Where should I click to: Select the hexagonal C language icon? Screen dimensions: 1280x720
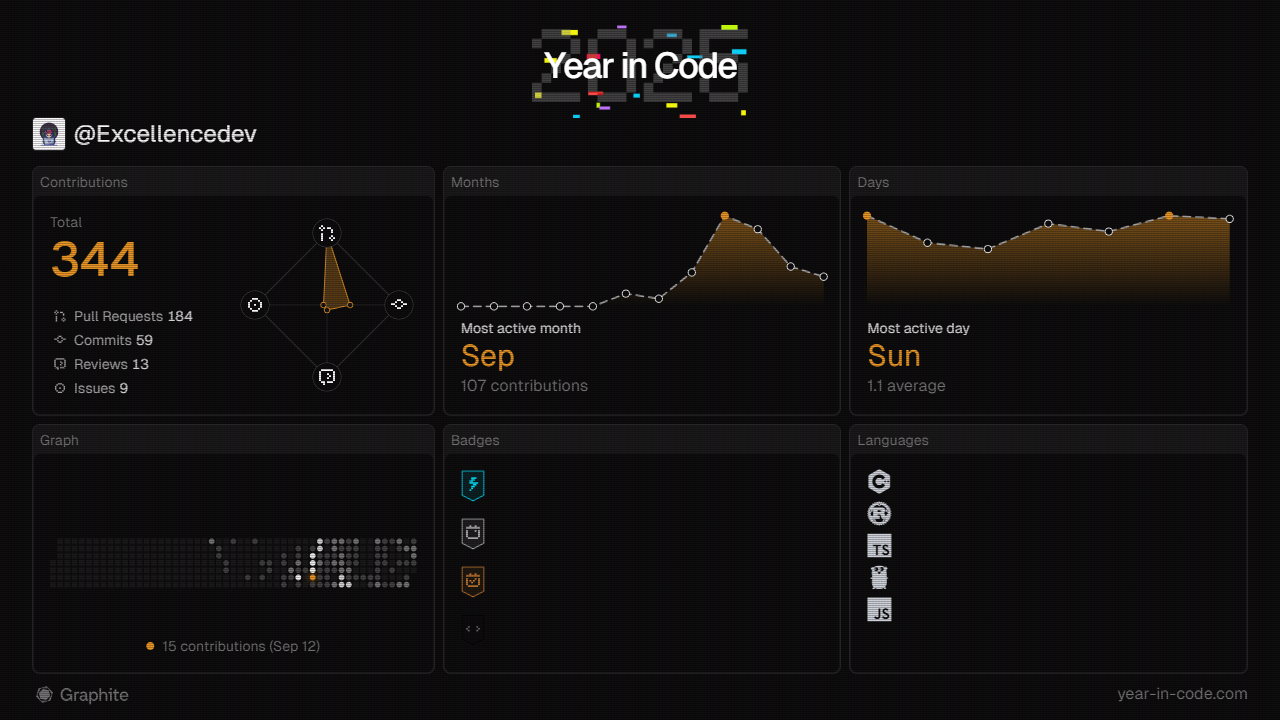pyautogui.click(x=879, y=482)
